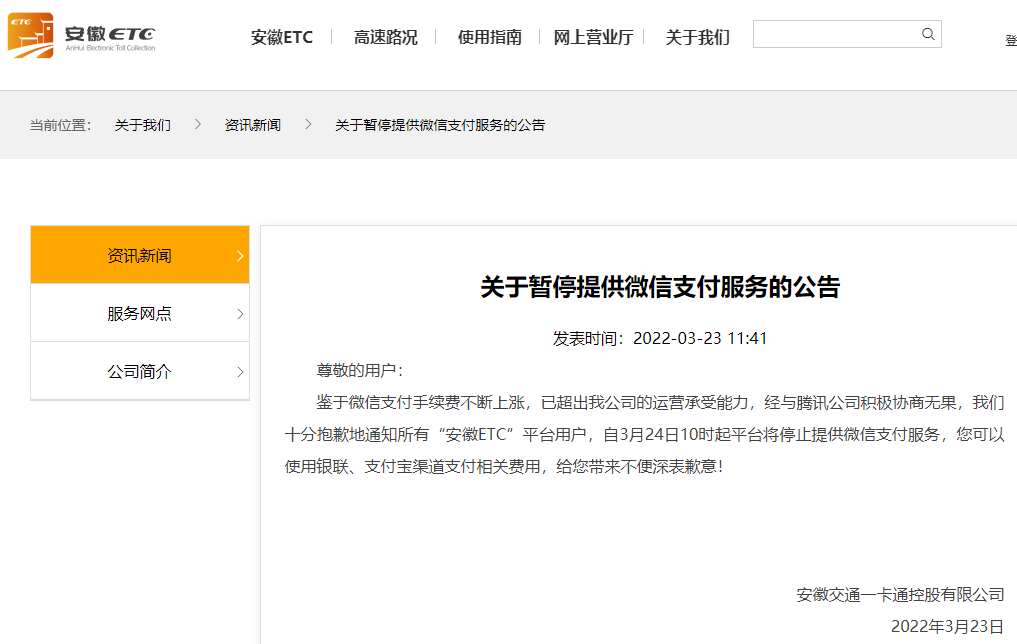Open the 使用指南 menu
This screenshot has width=1017, height=644.
(489, 38)
